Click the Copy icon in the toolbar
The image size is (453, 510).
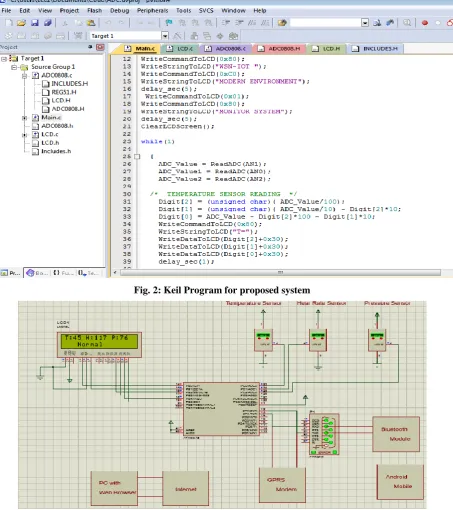[78, 23]
